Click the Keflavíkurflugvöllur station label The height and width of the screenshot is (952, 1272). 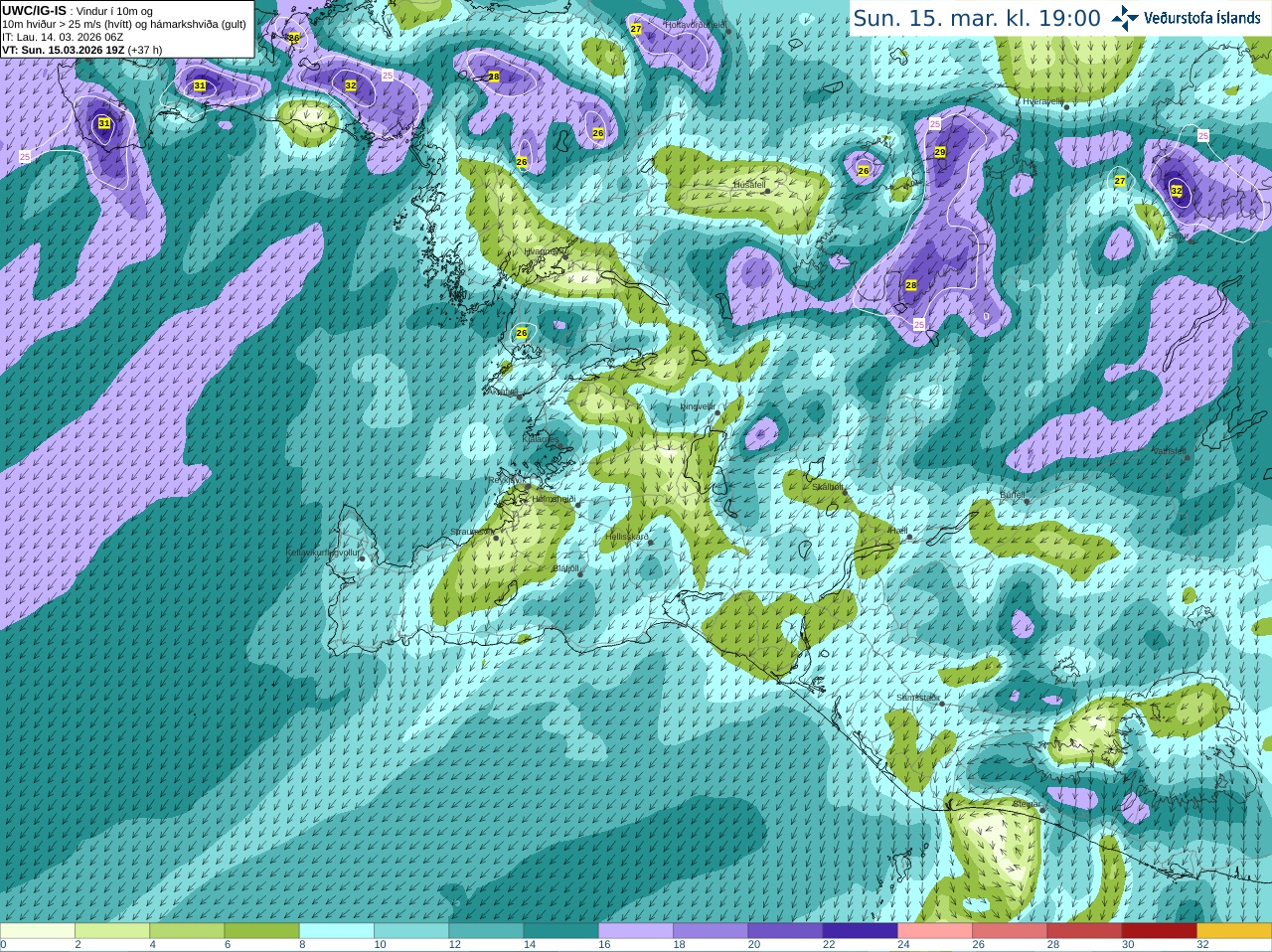[322, 552]
